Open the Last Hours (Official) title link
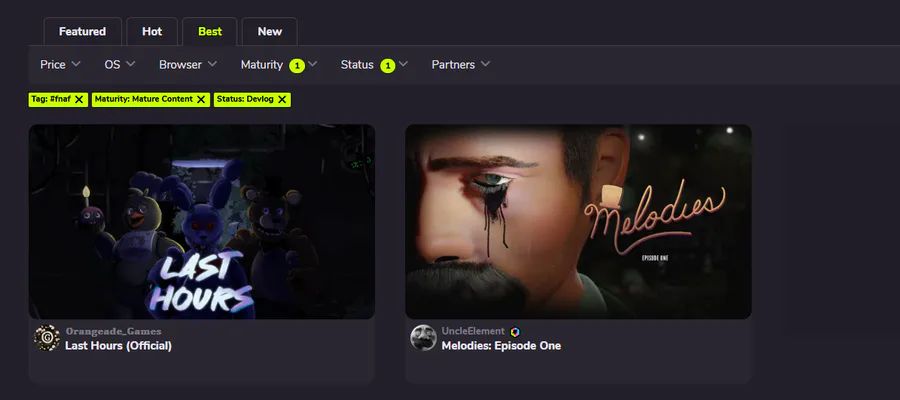900x400 pixels. 118,346
